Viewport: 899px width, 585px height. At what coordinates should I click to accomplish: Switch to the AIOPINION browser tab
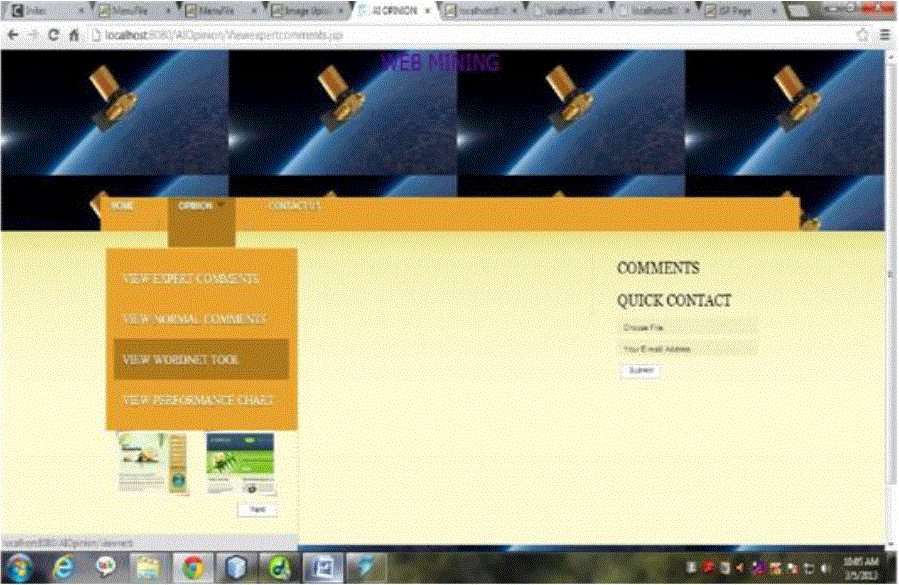tap(396, 11)
